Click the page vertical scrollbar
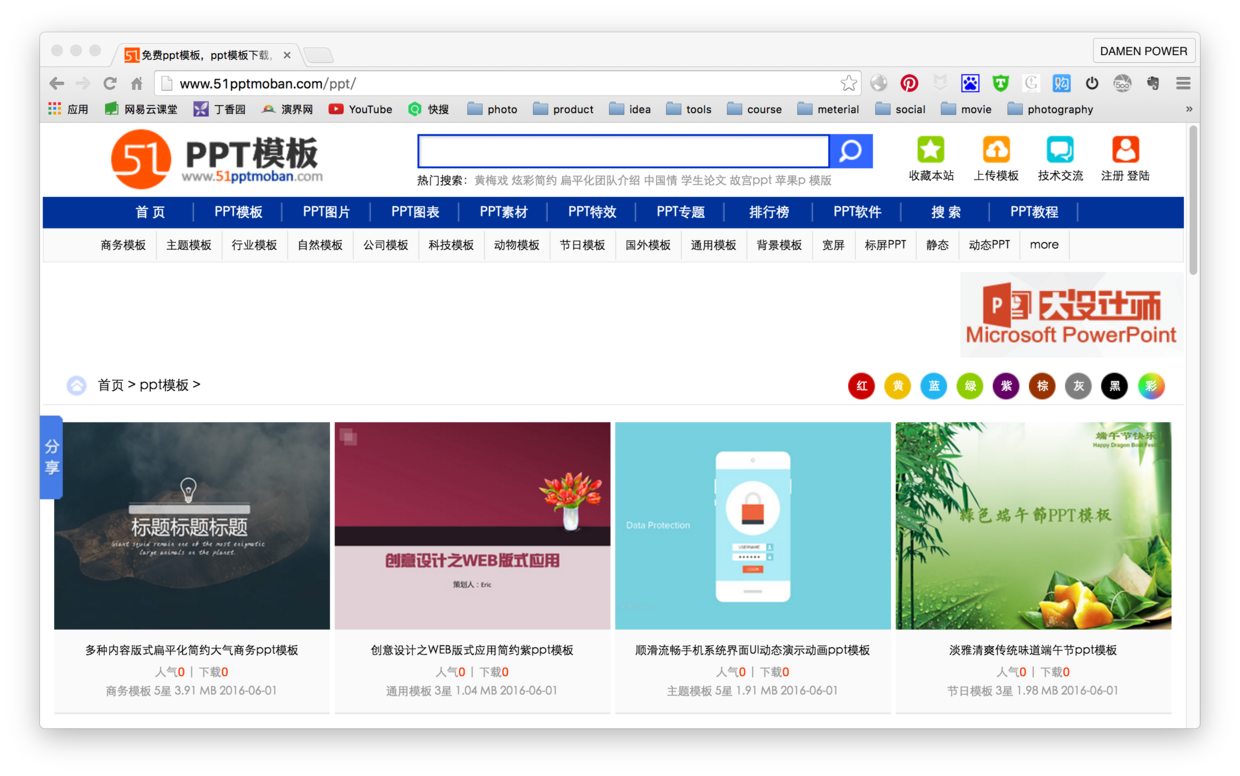Image resolution: width=1240 pixels, height=776 pixels. (1192, 200)
